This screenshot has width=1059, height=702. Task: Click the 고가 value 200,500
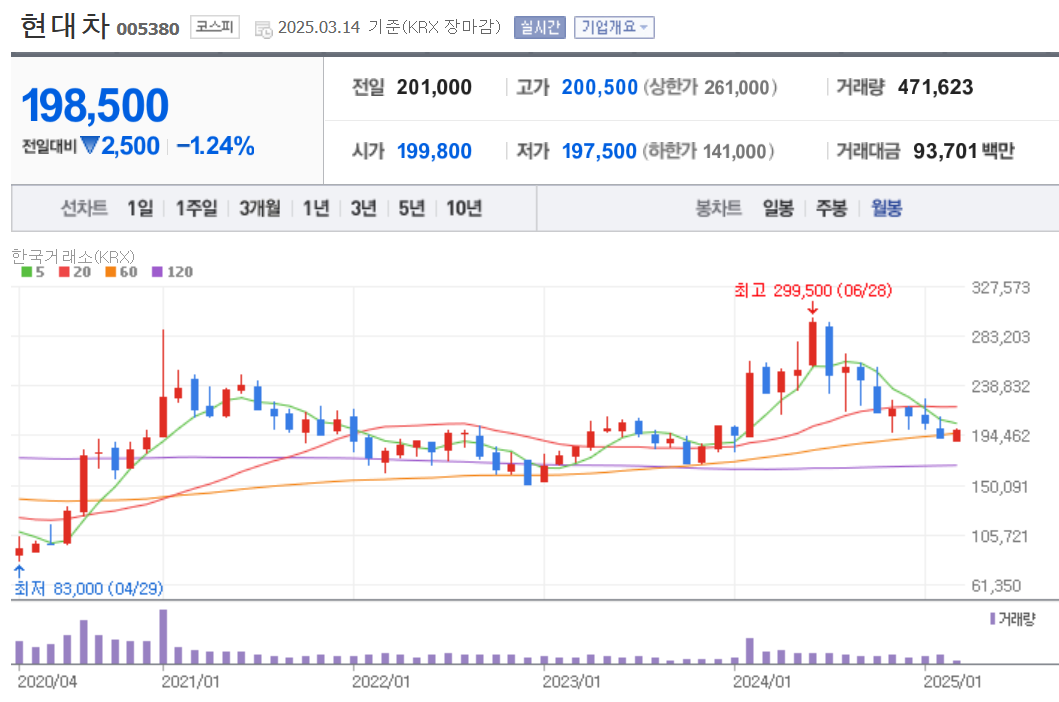600,87
